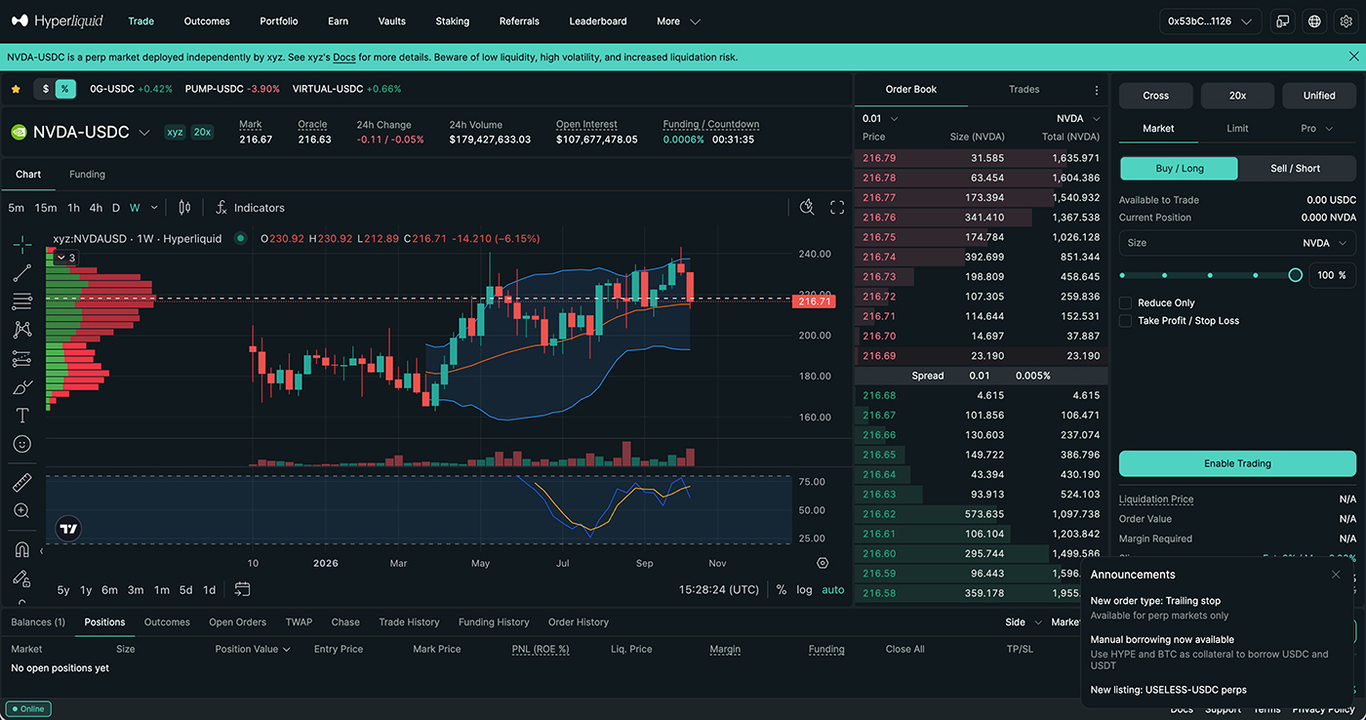The height and width of the screenshot is (720, 1366).
Task: Toggle the auto price scale
Action: pyautogui.click(x=833, y=590)
